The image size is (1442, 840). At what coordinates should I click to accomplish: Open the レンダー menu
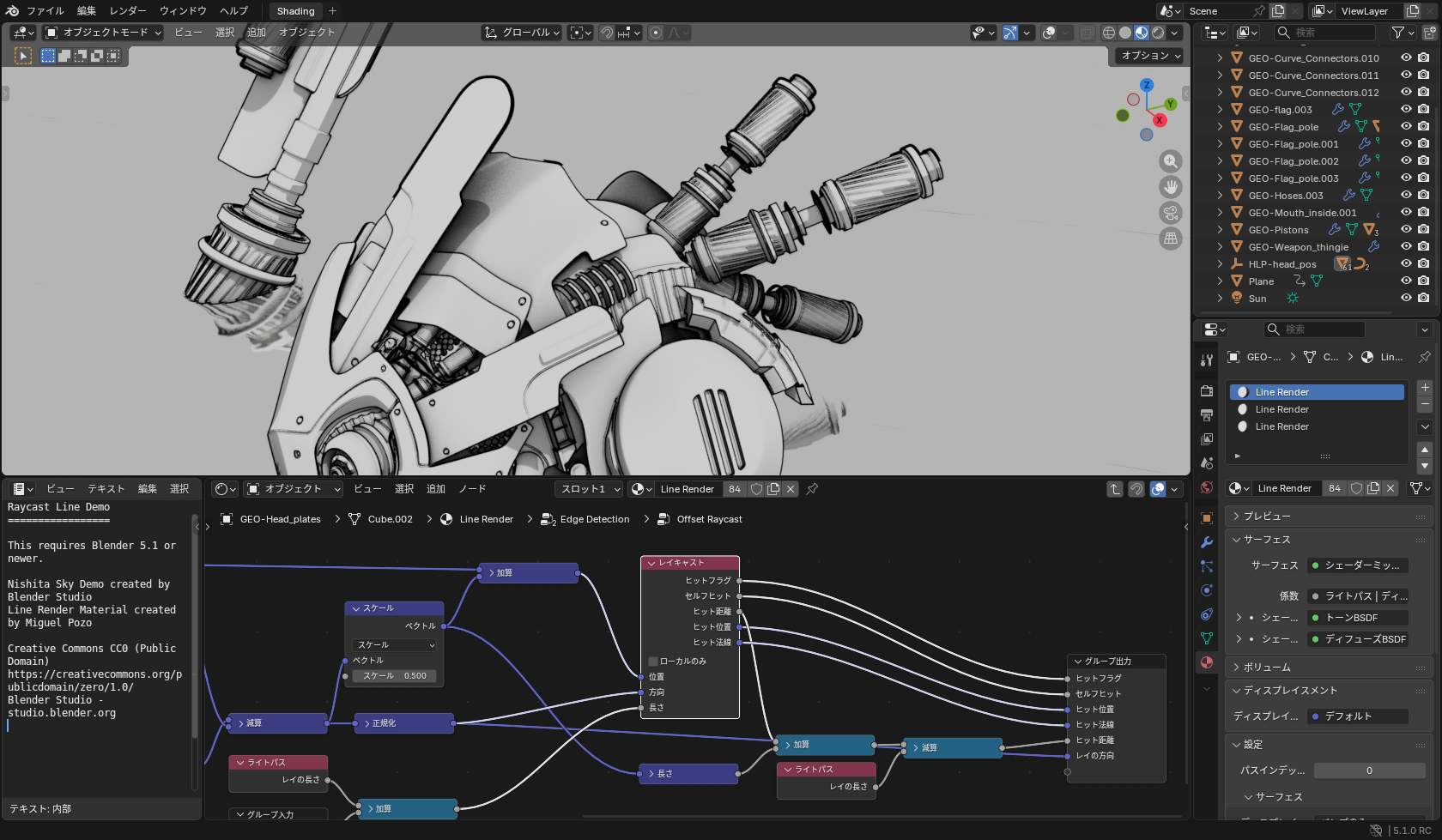(127, 11)
